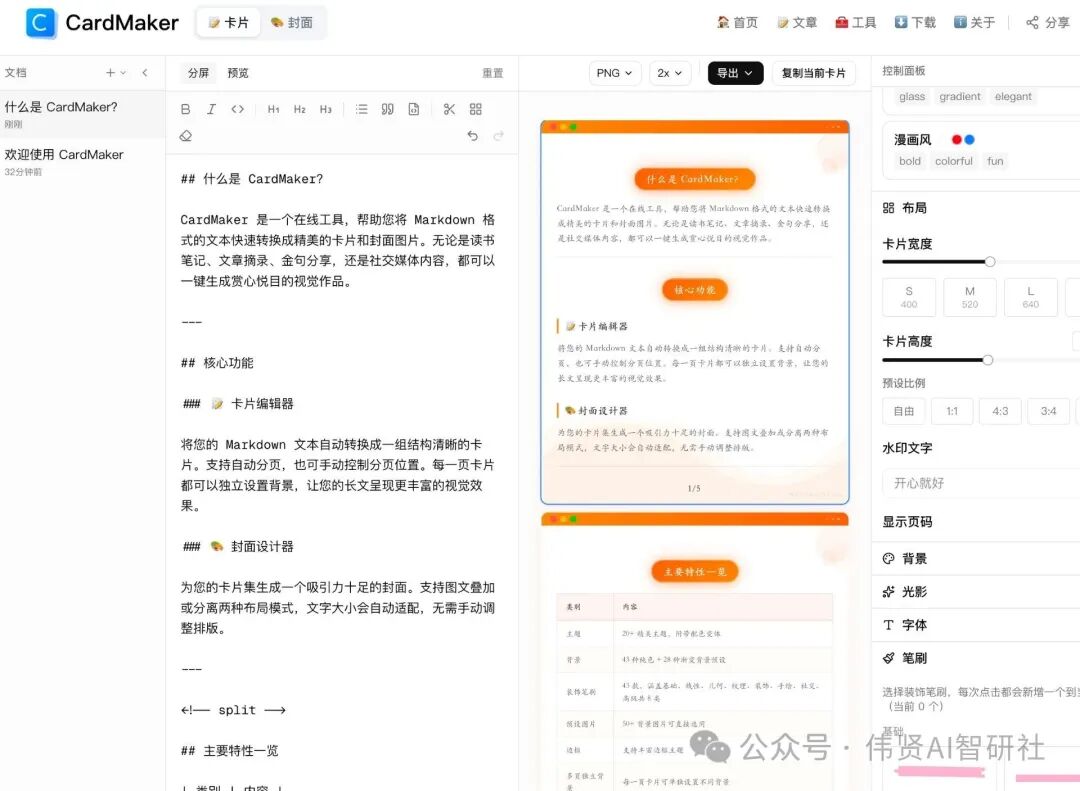Screen dimensions: 1080x791
Task: Apply italic formatting in editor toolbar
Action: click(x=211, y=109)
